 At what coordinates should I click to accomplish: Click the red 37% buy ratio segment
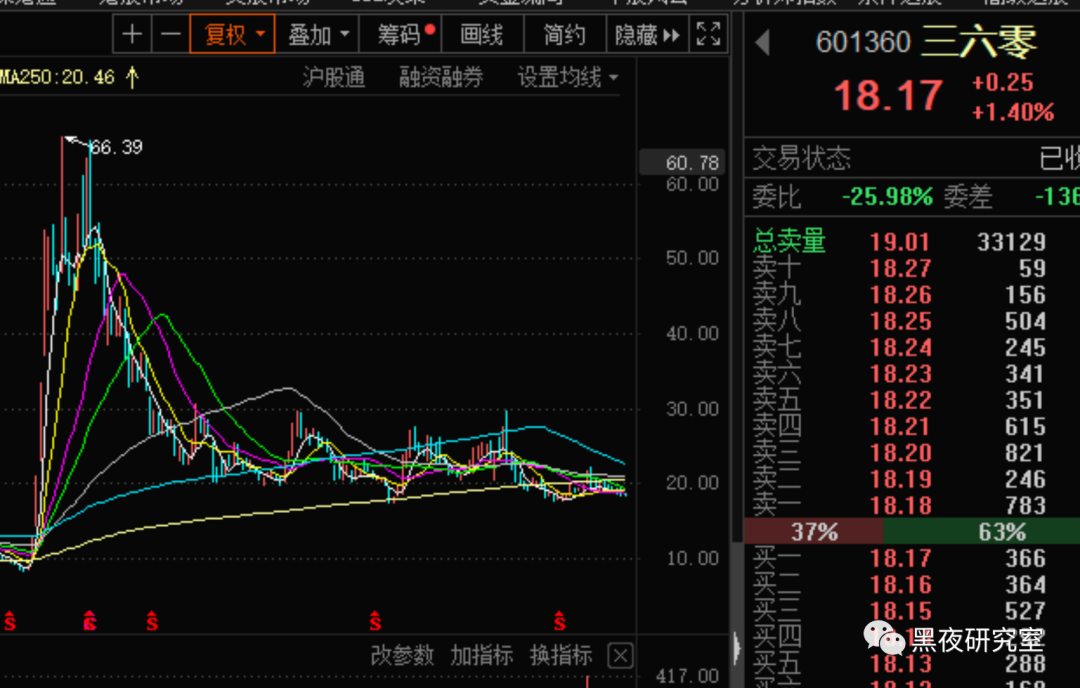click(814, 532)
